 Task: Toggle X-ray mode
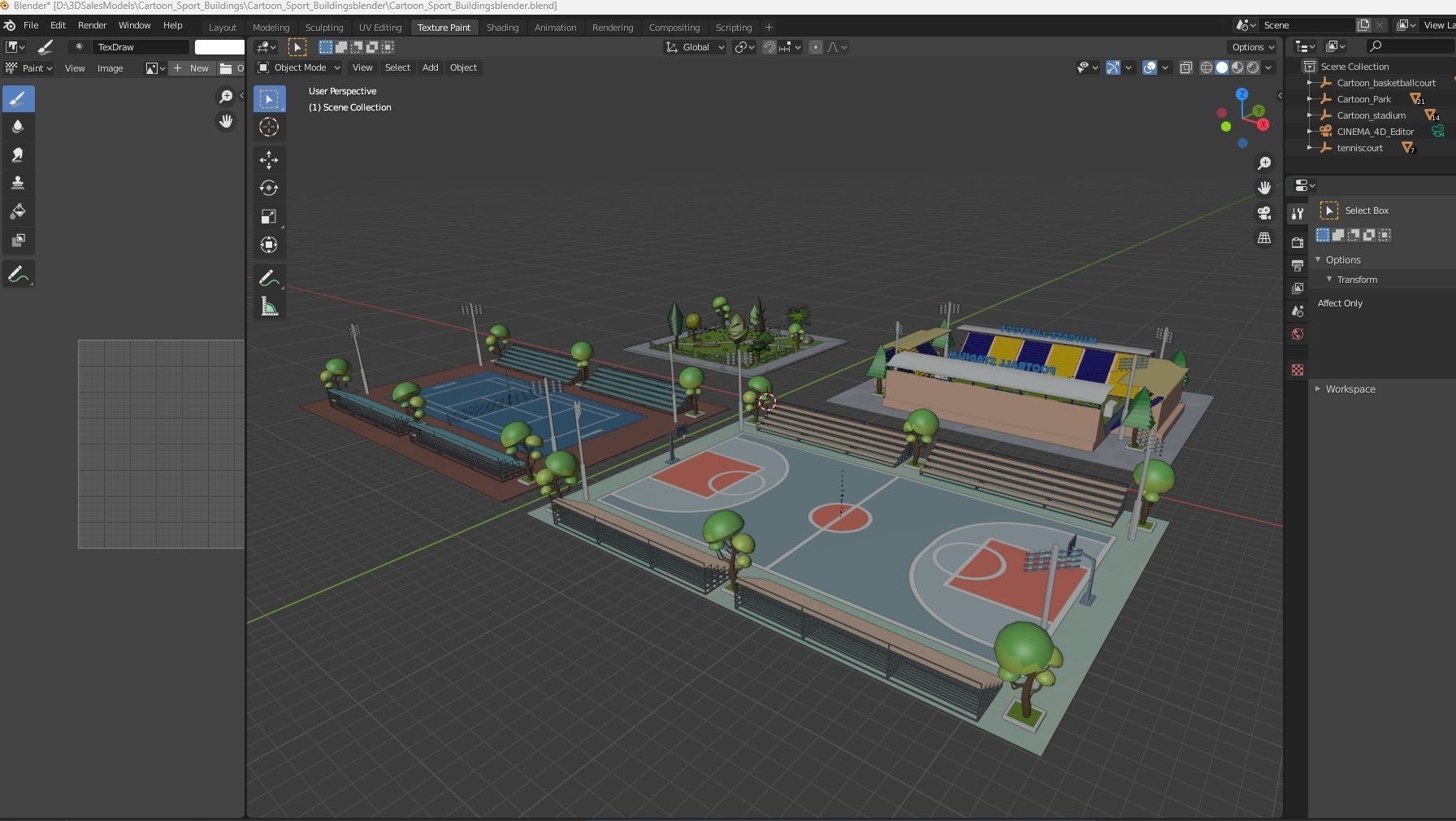coord(1186,67)
